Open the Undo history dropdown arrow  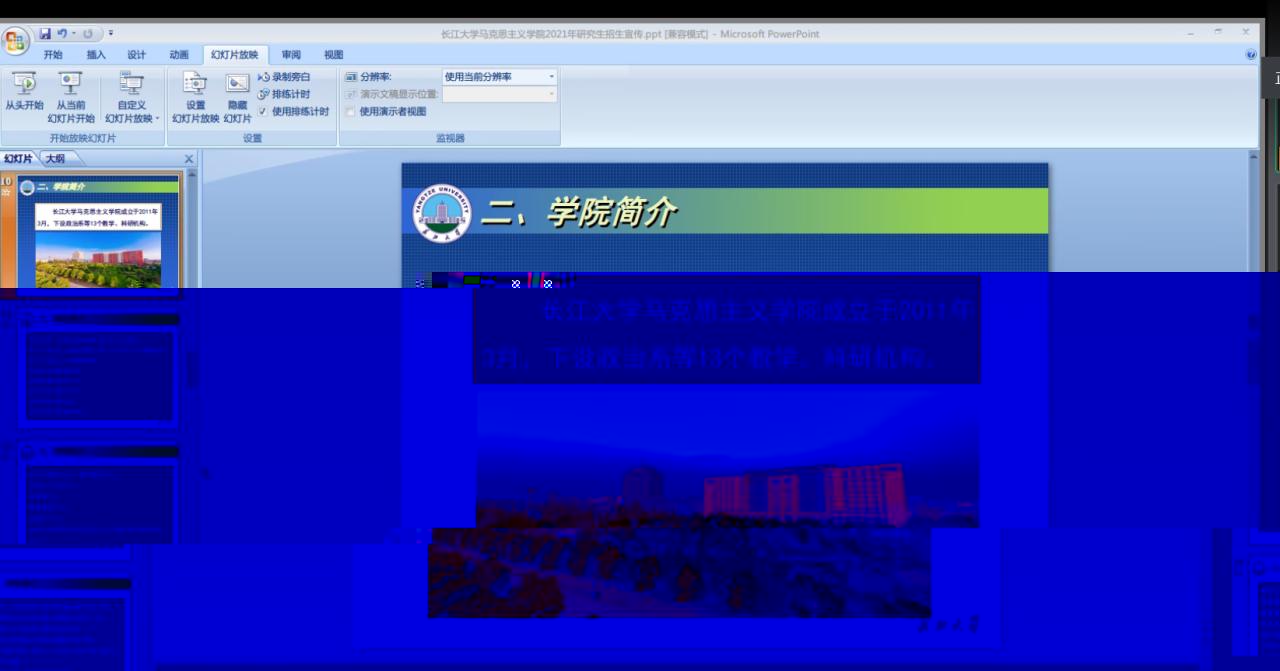pos(72,33)
